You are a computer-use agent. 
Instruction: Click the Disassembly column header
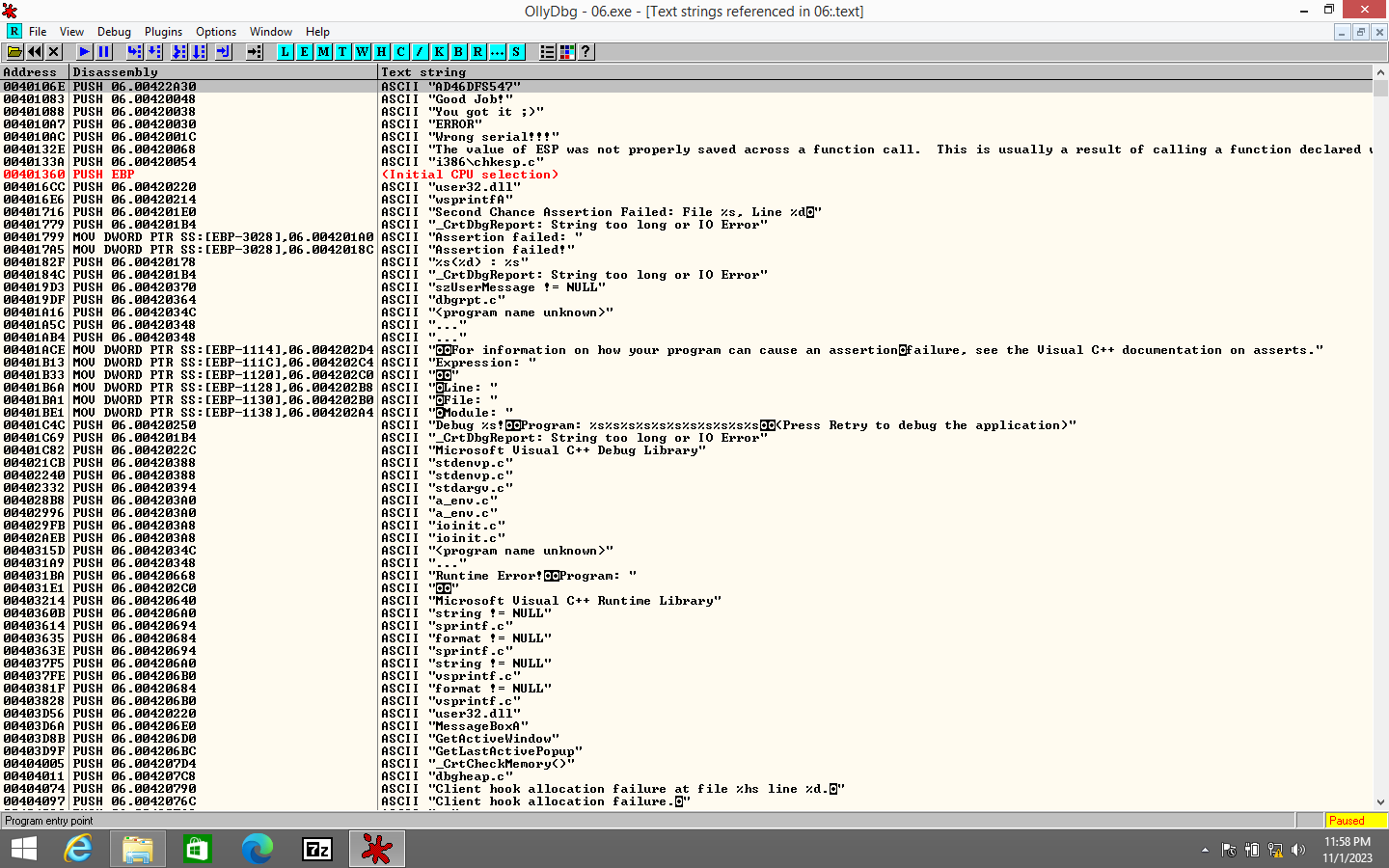[x=224, y=72]
